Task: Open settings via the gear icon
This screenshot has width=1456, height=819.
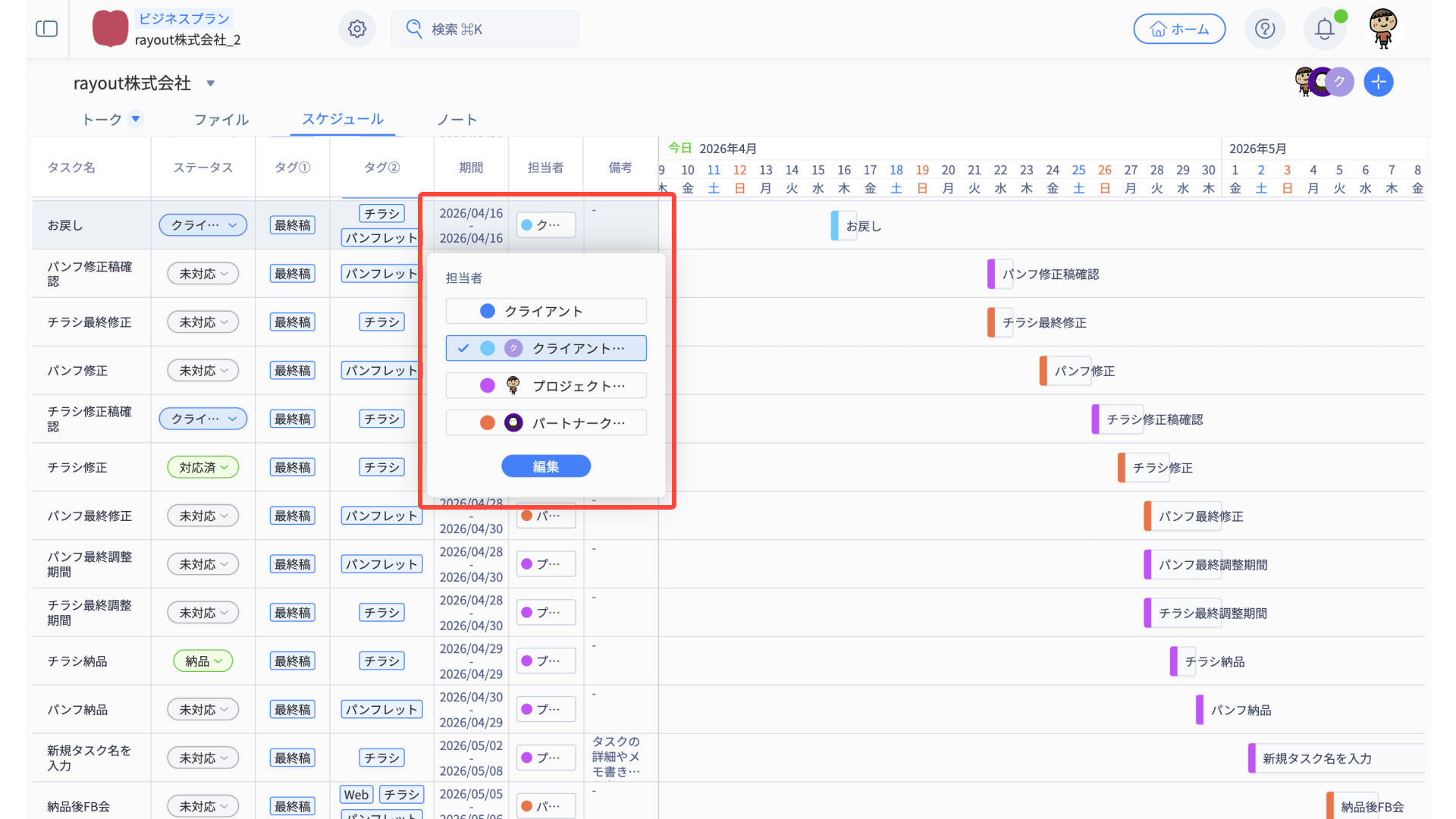Action: (x=356, y=29)
